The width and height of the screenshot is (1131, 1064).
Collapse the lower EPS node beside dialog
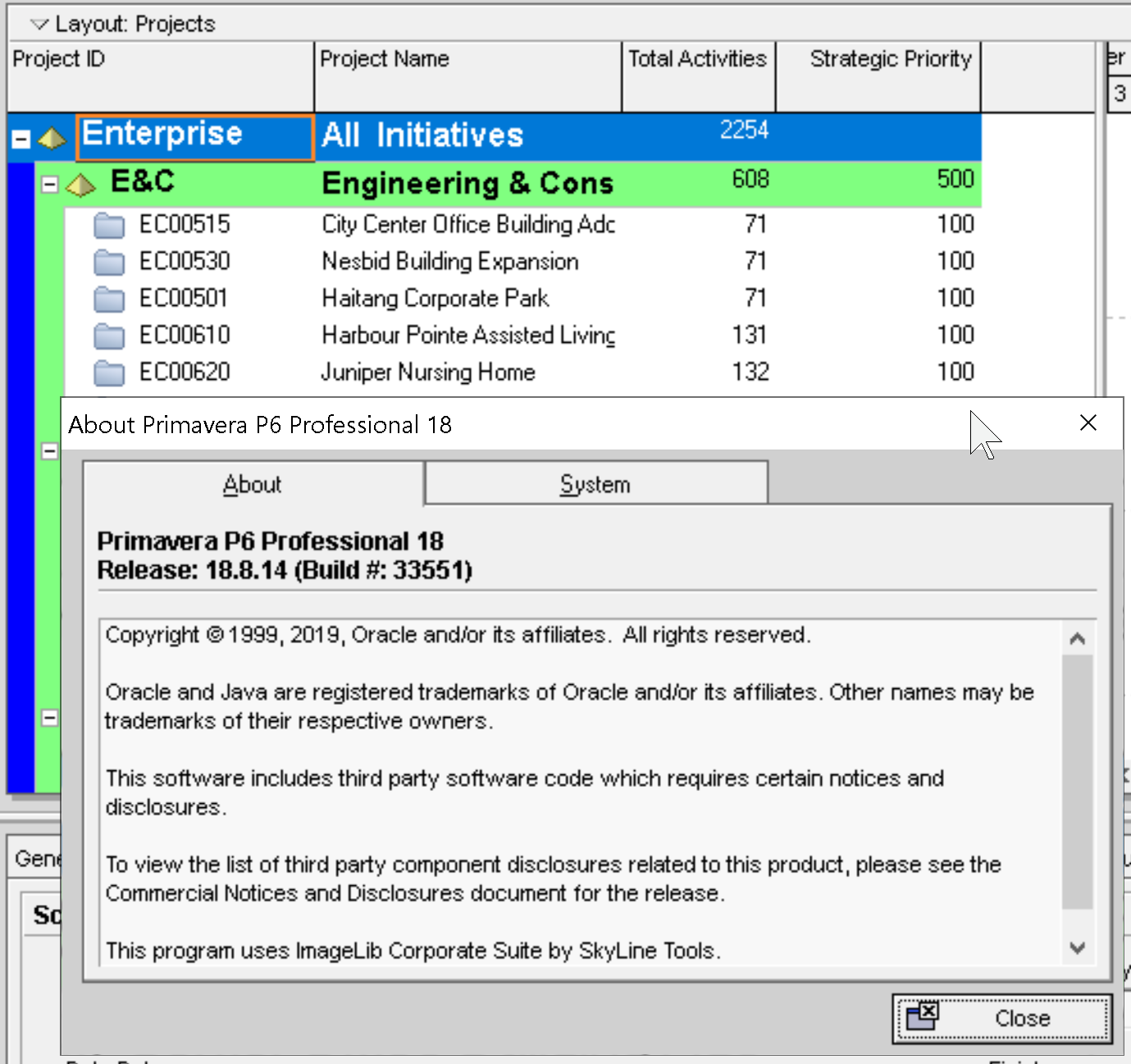pos(49,718)
